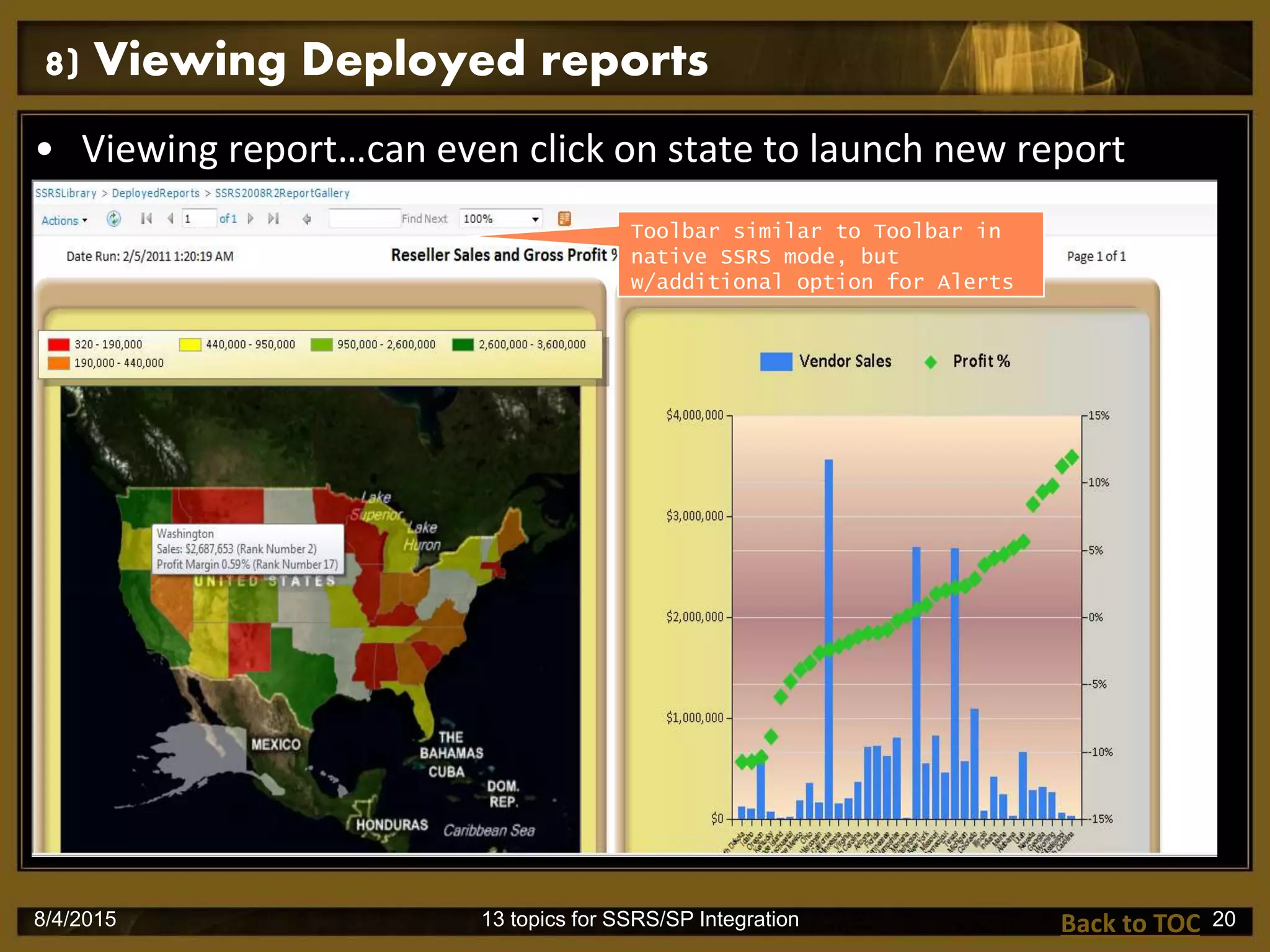Go to next page arrow

pyautogui.click(x=251, y=219)
